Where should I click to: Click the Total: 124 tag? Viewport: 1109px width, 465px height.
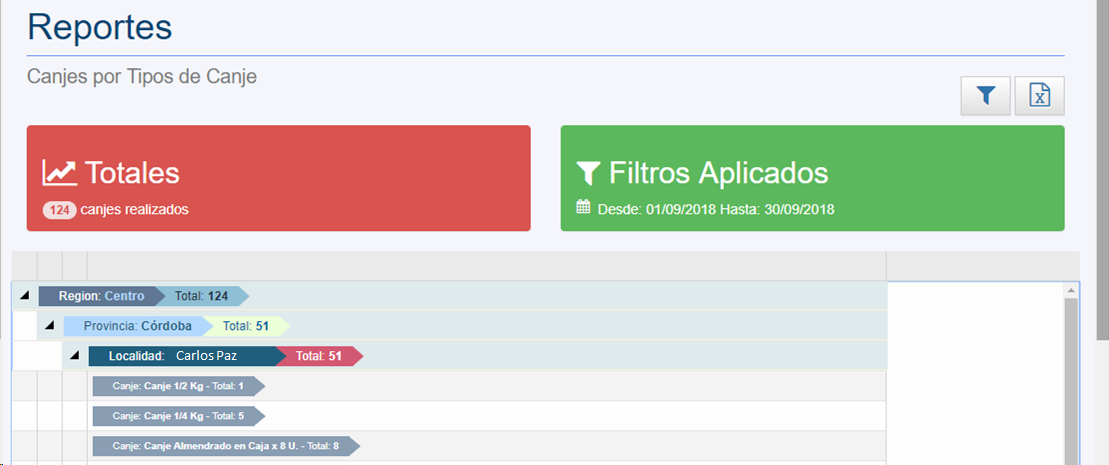[202, 296]
